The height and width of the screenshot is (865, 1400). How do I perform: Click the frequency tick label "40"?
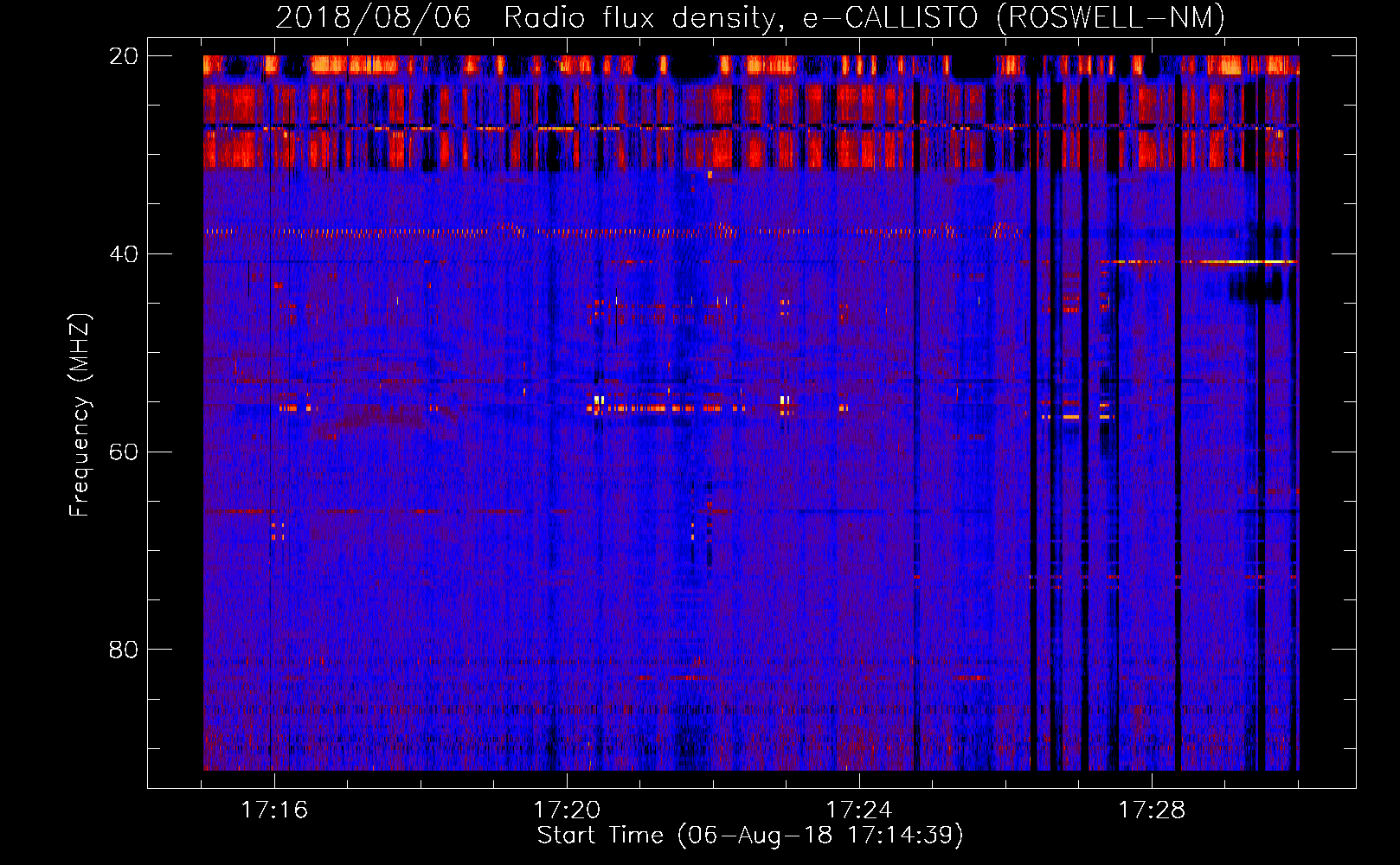(x=124, y=254)
